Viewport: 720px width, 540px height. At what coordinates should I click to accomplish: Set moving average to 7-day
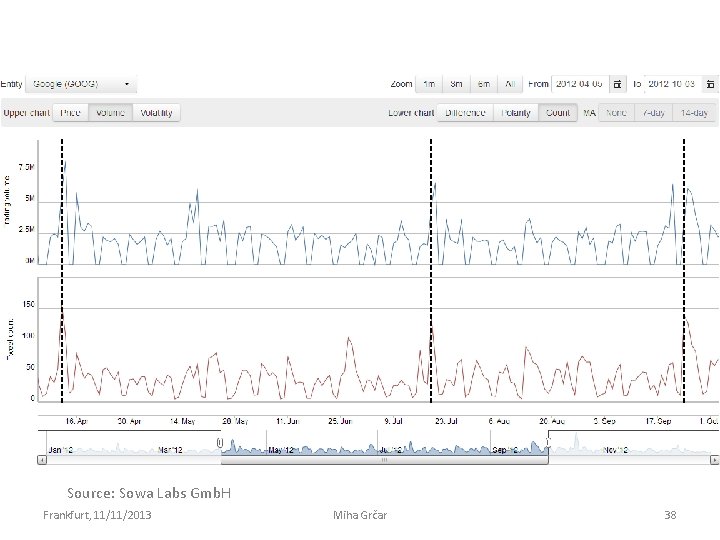pos(653,112)
